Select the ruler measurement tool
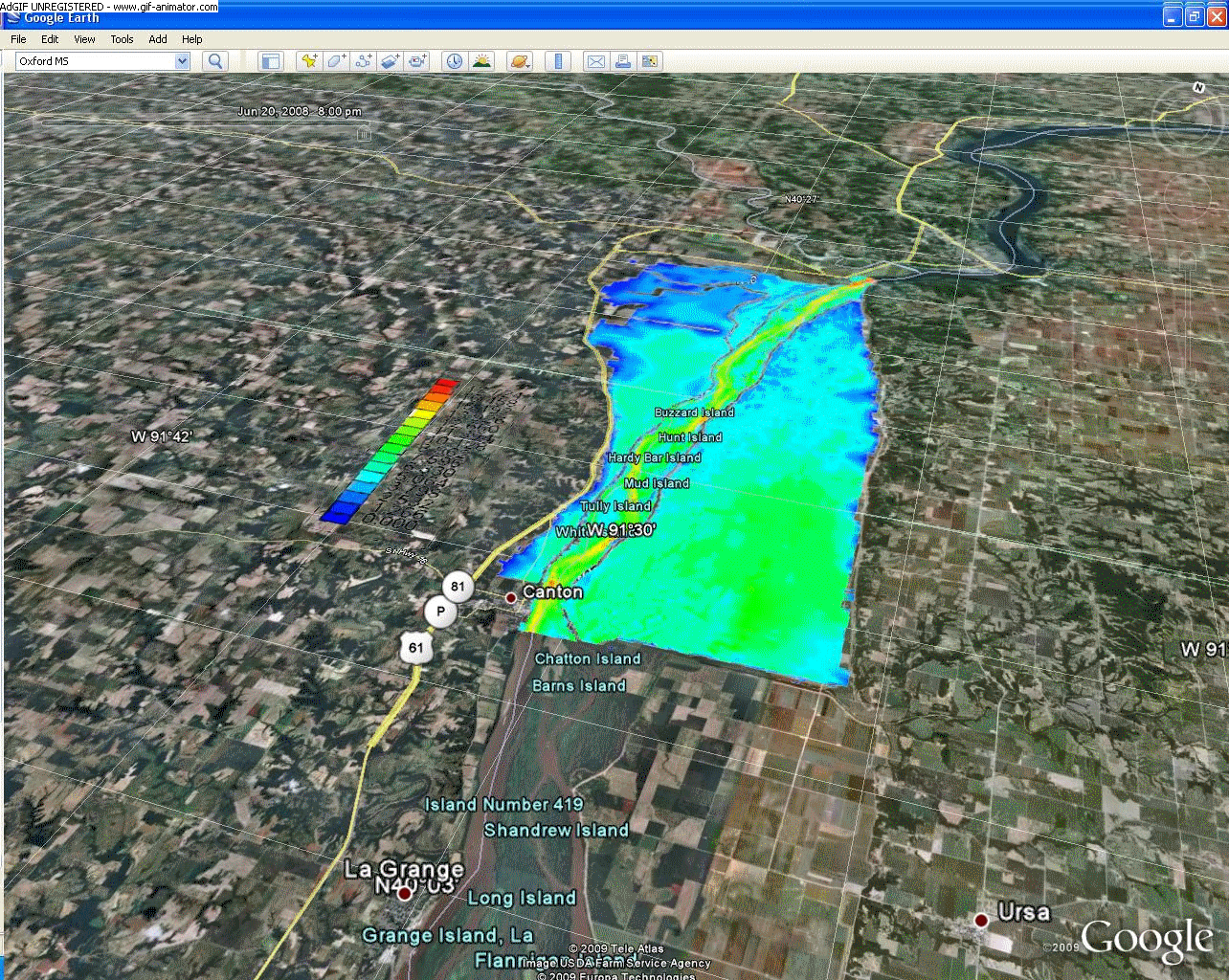1229x980 pixels. point(557,61)
